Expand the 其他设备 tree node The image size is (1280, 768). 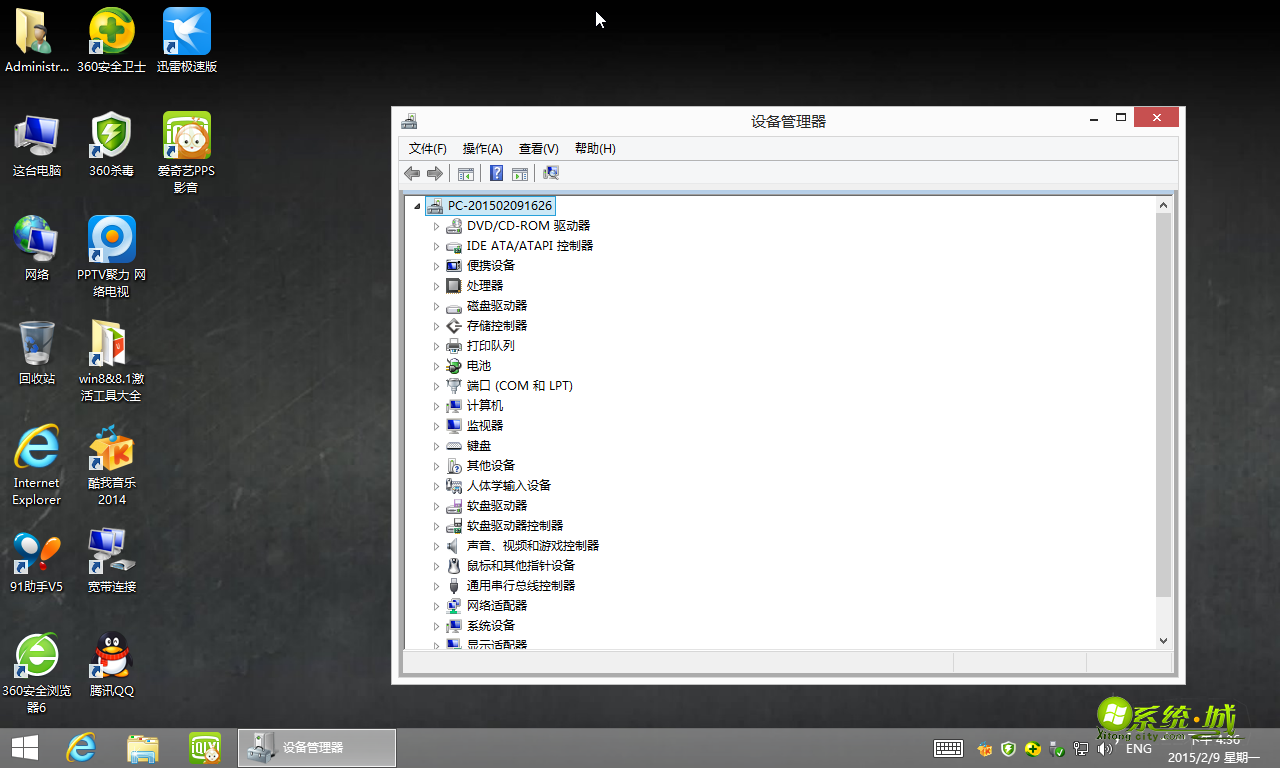point(437,465)
